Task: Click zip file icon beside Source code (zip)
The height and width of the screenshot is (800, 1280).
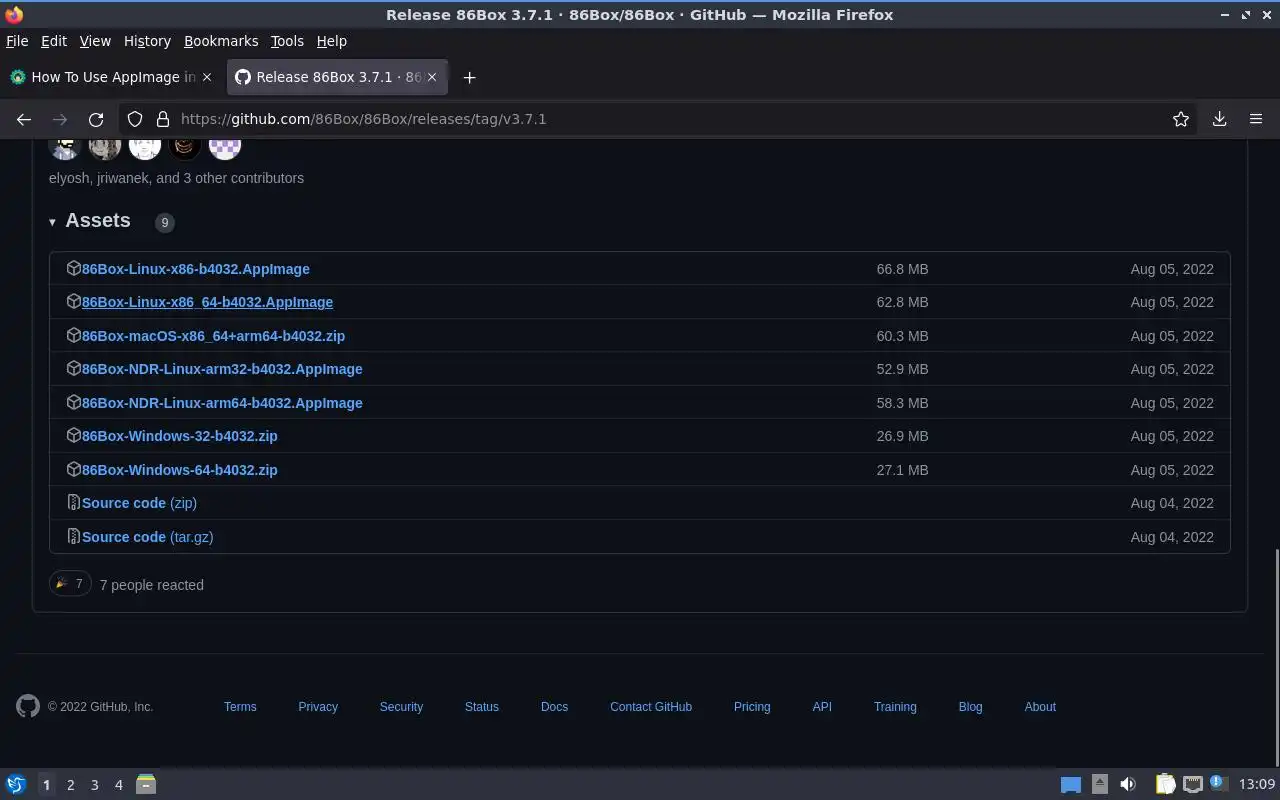Action: 73,502
